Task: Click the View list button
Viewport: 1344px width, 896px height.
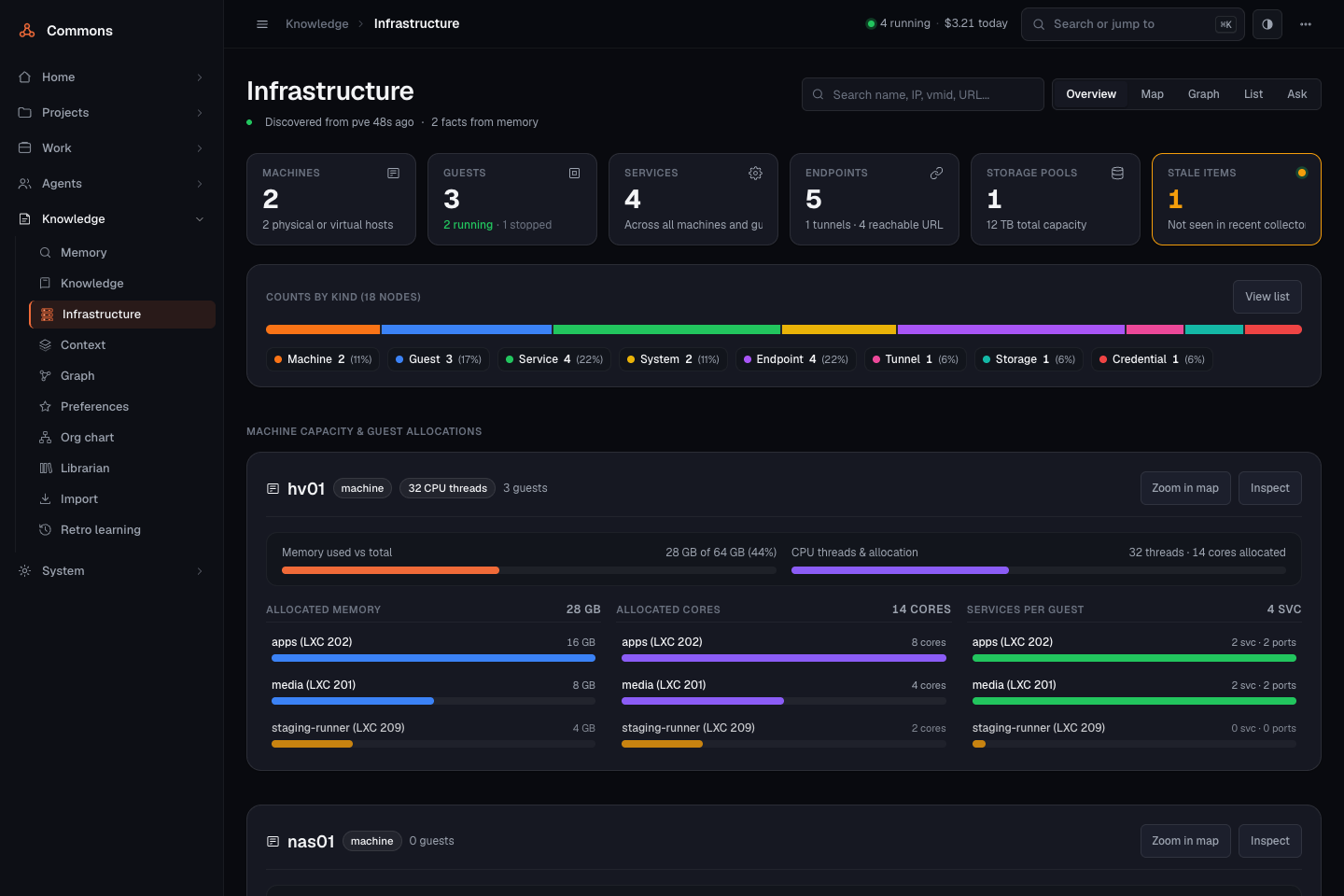Action: [x=1267, y=297]
